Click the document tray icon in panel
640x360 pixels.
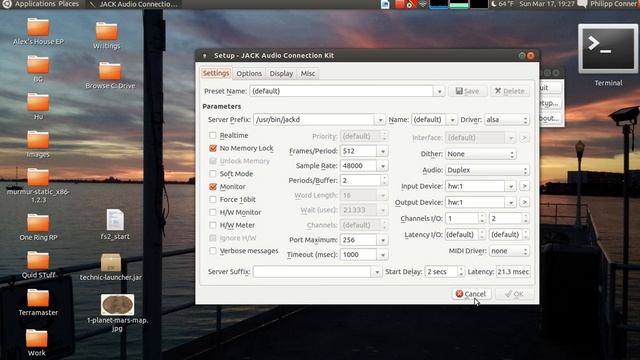pyautogui.click(x=385, y=4)
